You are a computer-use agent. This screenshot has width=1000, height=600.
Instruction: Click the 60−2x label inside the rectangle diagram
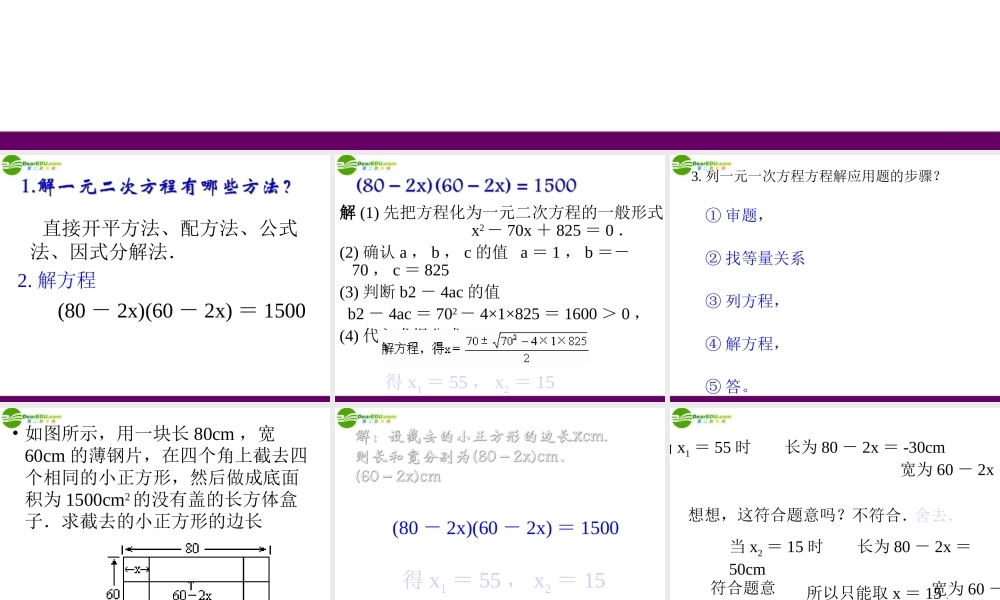click(192, 594)
